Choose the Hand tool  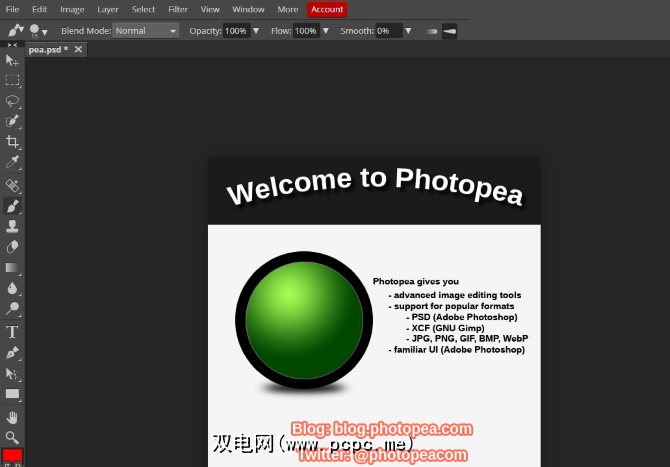pyautogui.click(x=12, y=416)
